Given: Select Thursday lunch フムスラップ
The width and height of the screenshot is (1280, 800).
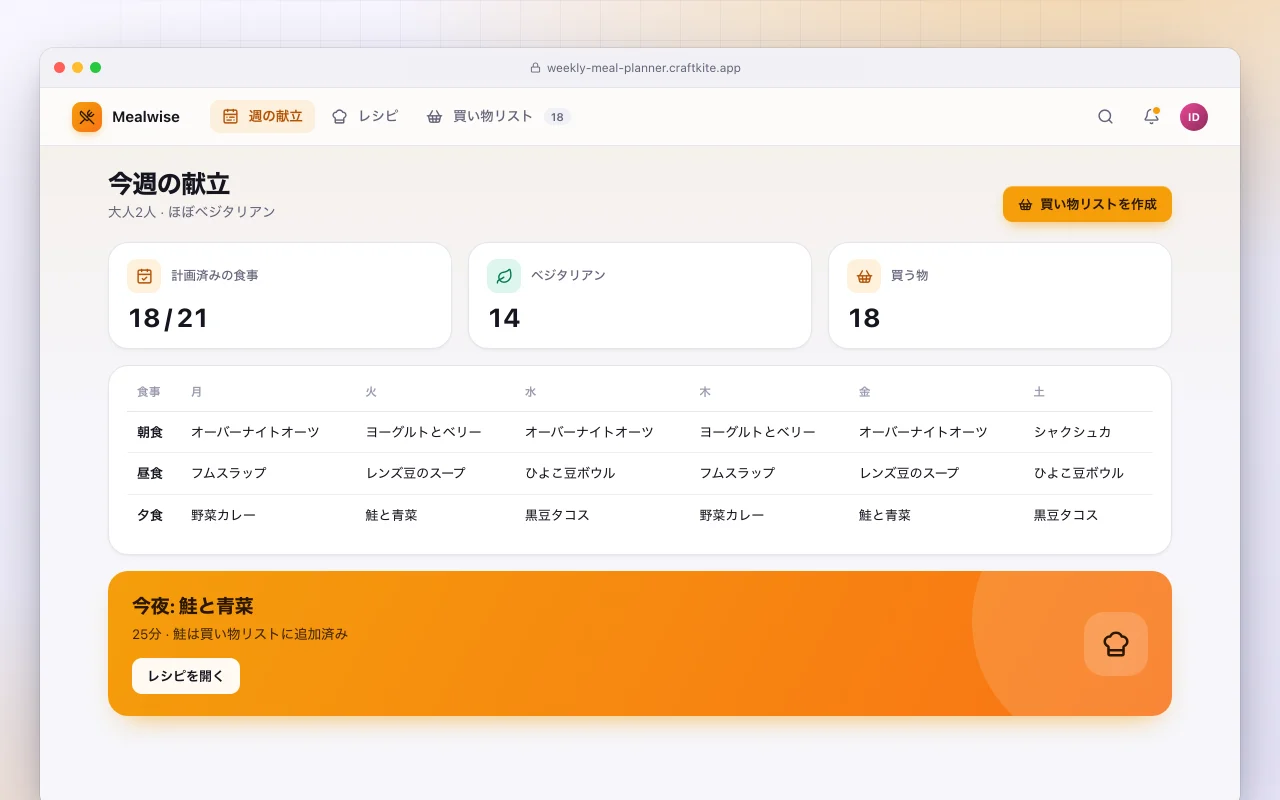Looking at the screenshot, I should [x=738, y=473].
